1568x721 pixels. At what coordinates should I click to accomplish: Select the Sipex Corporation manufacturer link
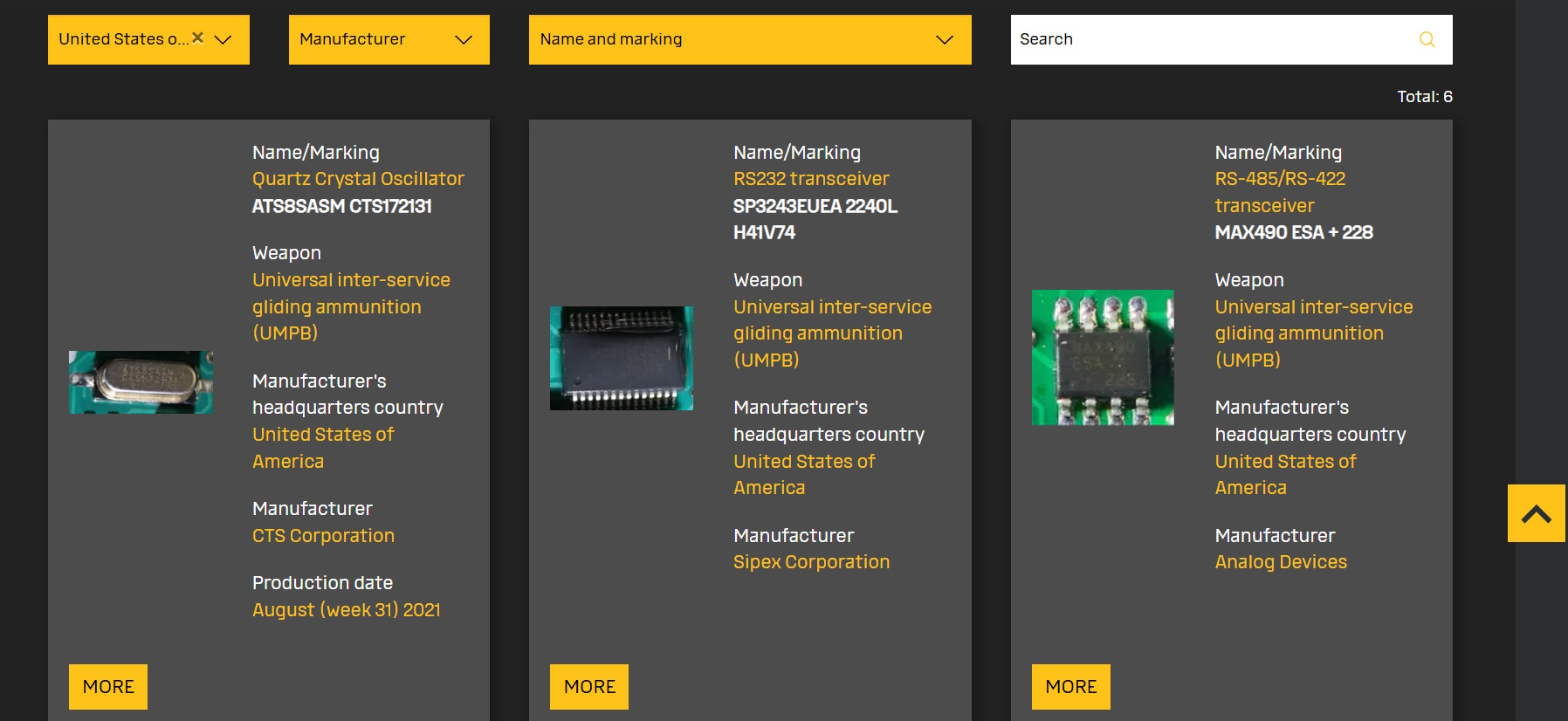click(811, 562)
